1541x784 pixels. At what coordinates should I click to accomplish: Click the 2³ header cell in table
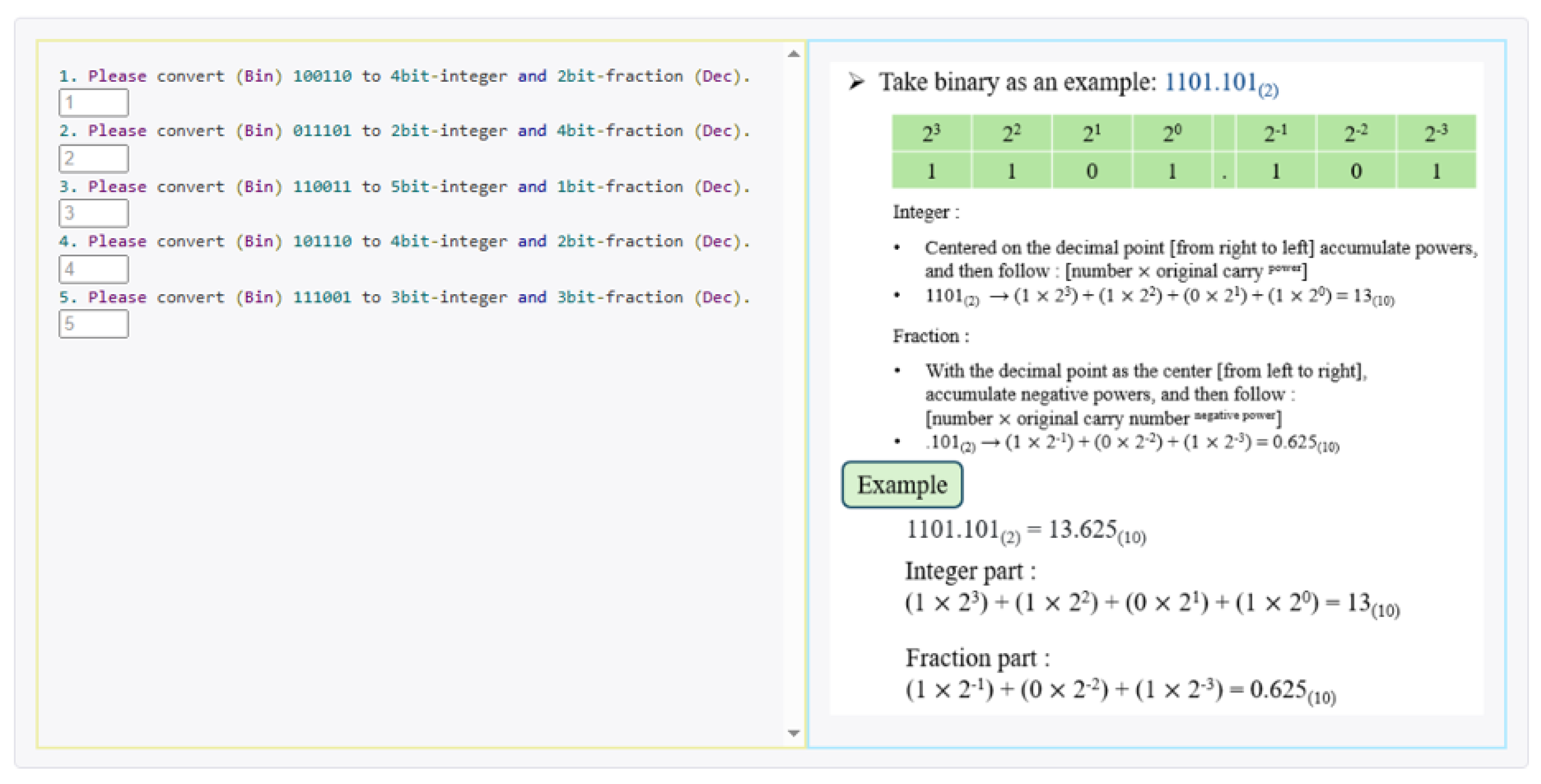[x=931, y=133]
